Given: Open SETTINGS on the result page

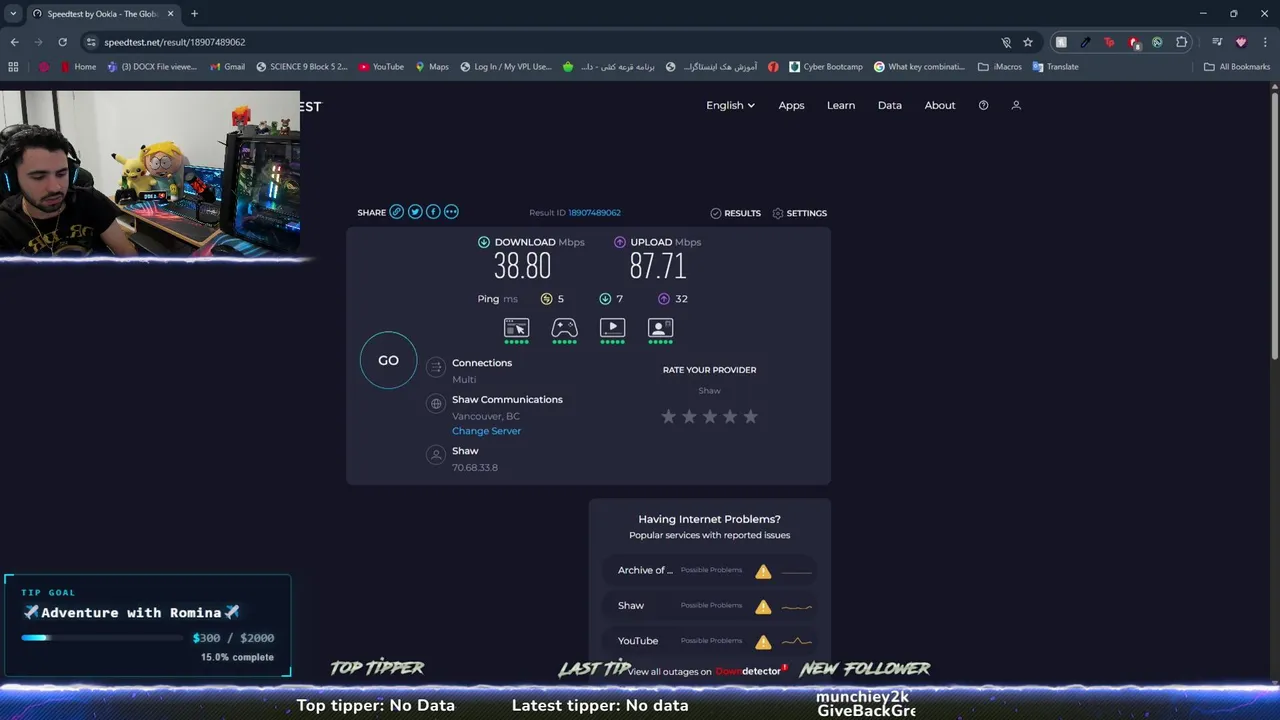Looking at the screenshot, I should point(799,213).
